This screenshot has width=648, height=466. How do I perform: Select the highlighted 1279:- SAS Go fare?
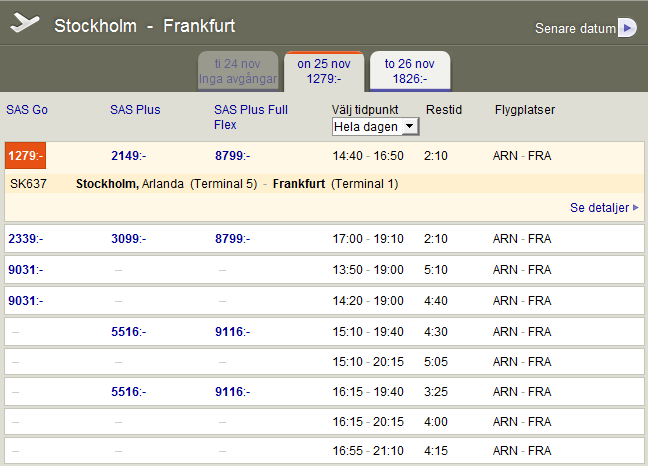pos(25,156)
